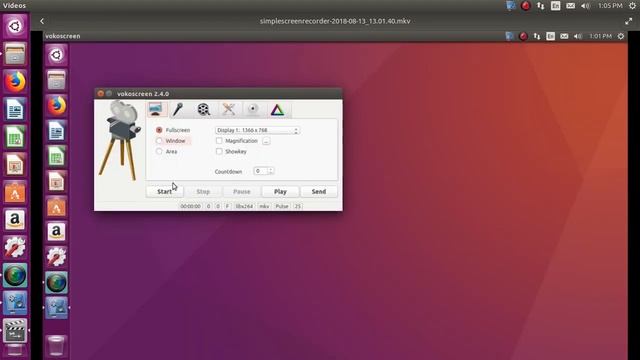640x360 pixels.
Task: Click Trash in the recorded video's launcher
Action: (x=56, y=345)
